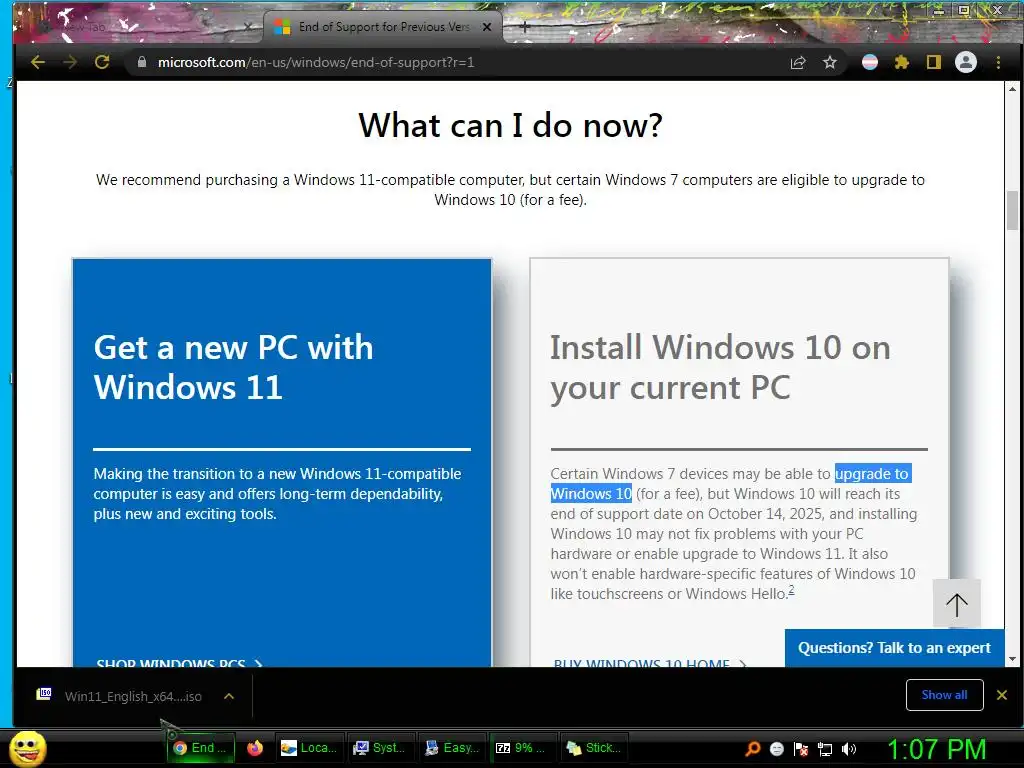Share this page via the share icon

(x=797, y=63)
